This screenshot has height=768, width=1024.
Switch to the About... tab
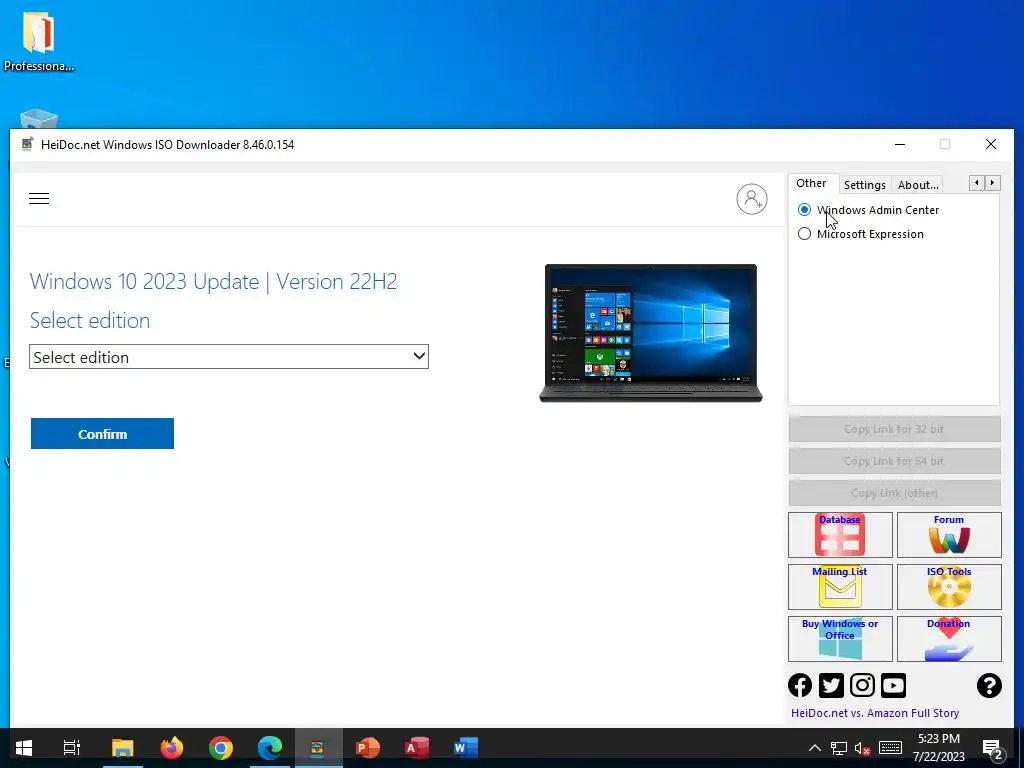coord(918,185)
